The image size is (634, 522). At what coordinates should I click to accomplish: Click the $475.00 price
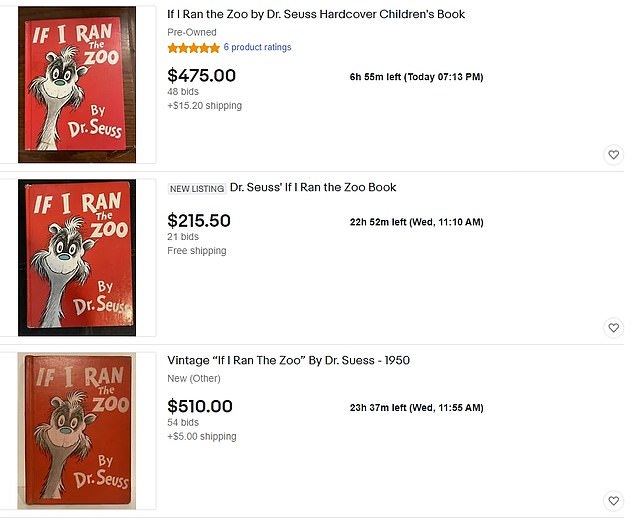(201, 75)
